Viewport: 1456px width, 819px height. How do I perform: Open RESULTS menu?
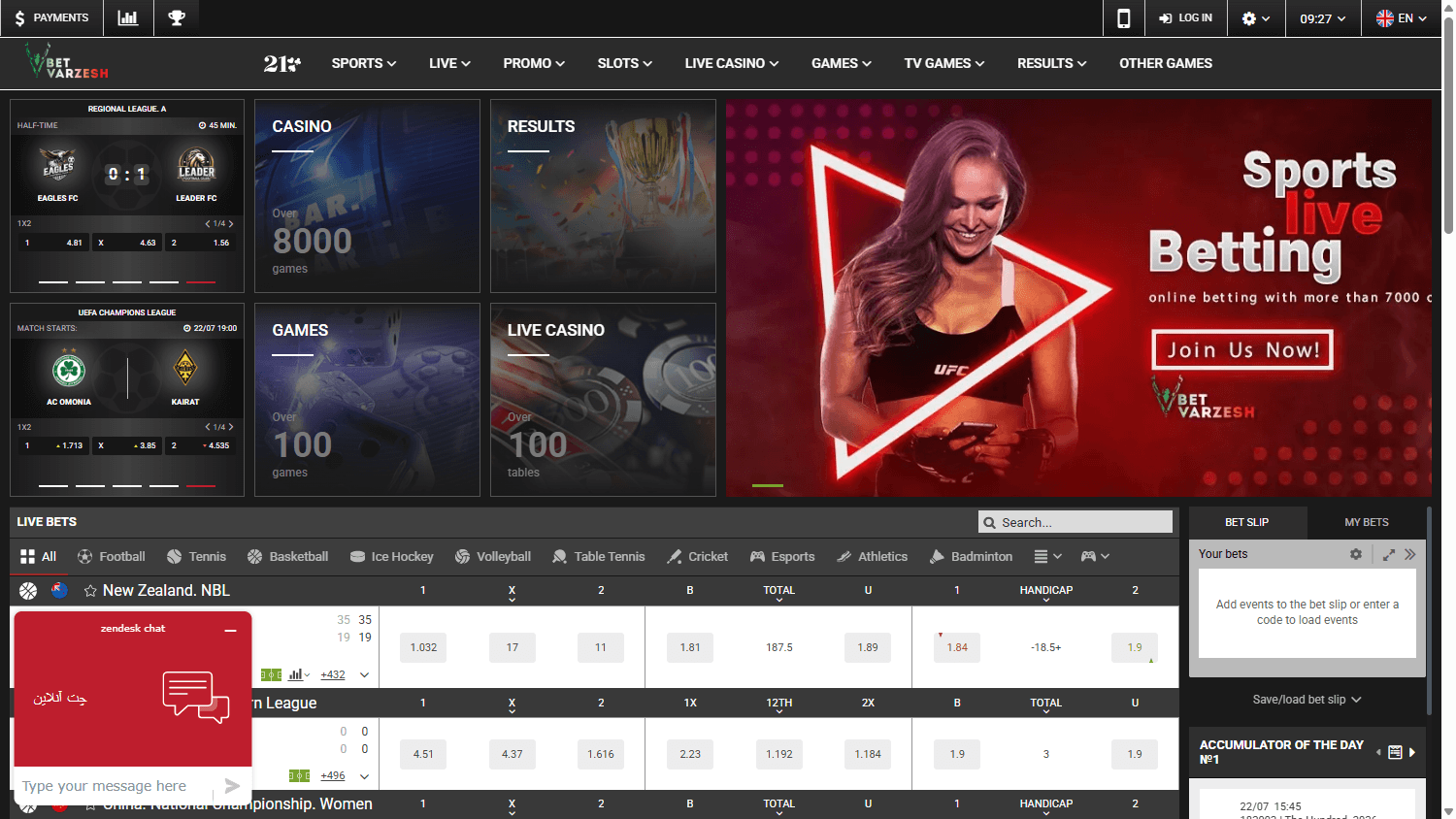[1052, 63]
